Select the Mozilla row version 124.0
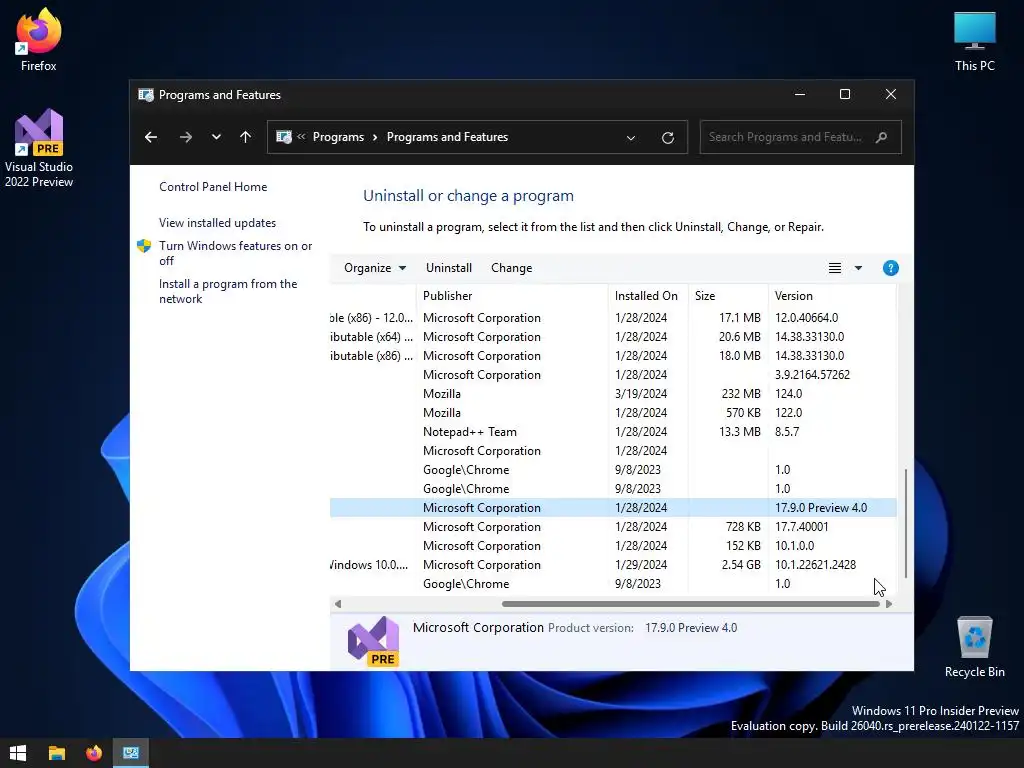Screen dimensions: 1024x768 pos(613,394)
